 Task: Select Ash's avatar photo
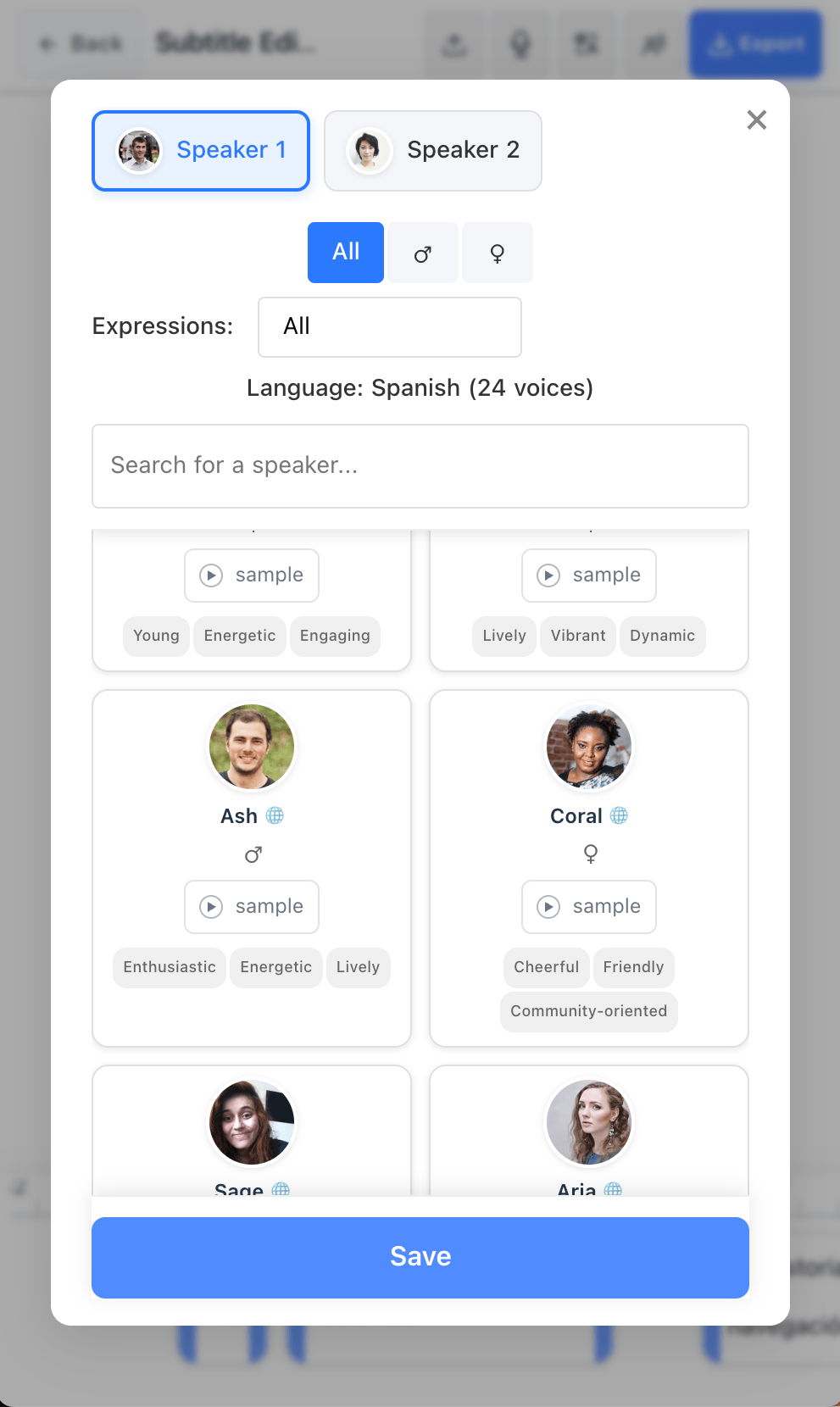[x=252, y=747]
